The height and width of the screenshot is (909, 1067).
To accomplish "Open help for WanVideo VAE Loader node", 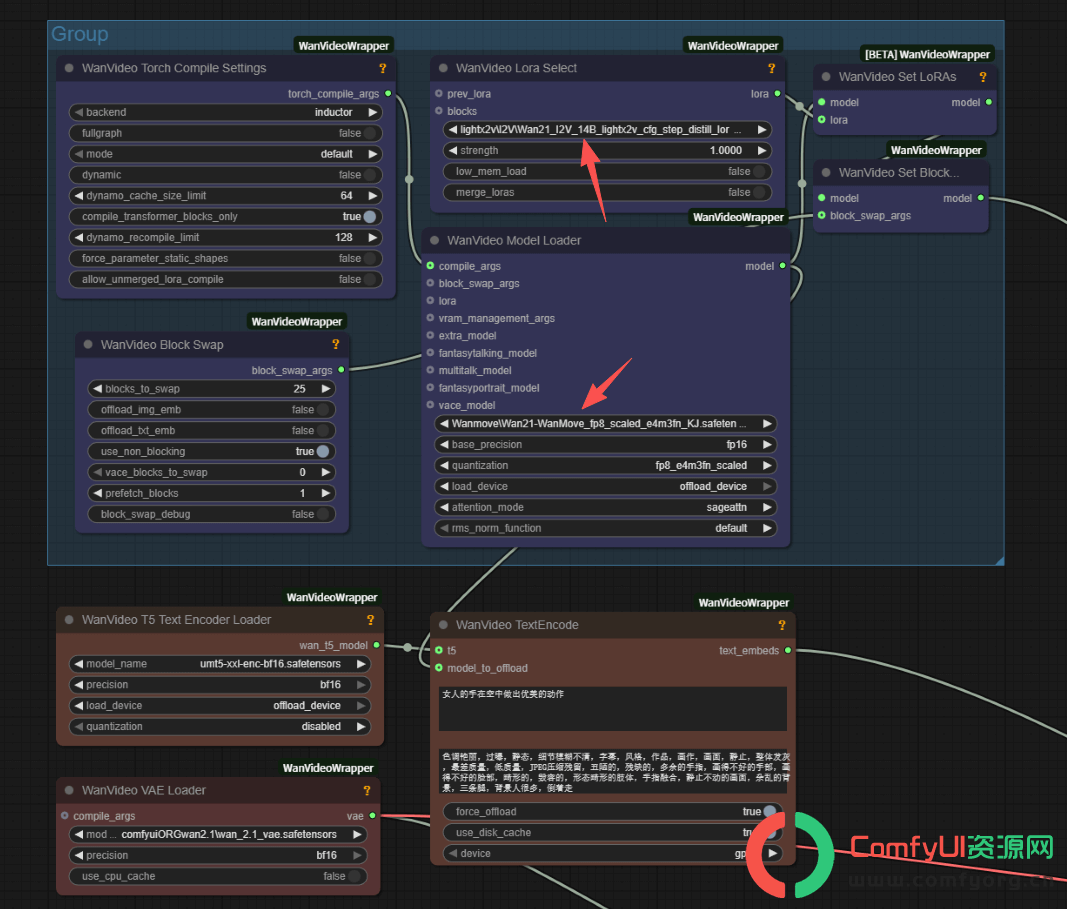I will [x=367, y=790].
